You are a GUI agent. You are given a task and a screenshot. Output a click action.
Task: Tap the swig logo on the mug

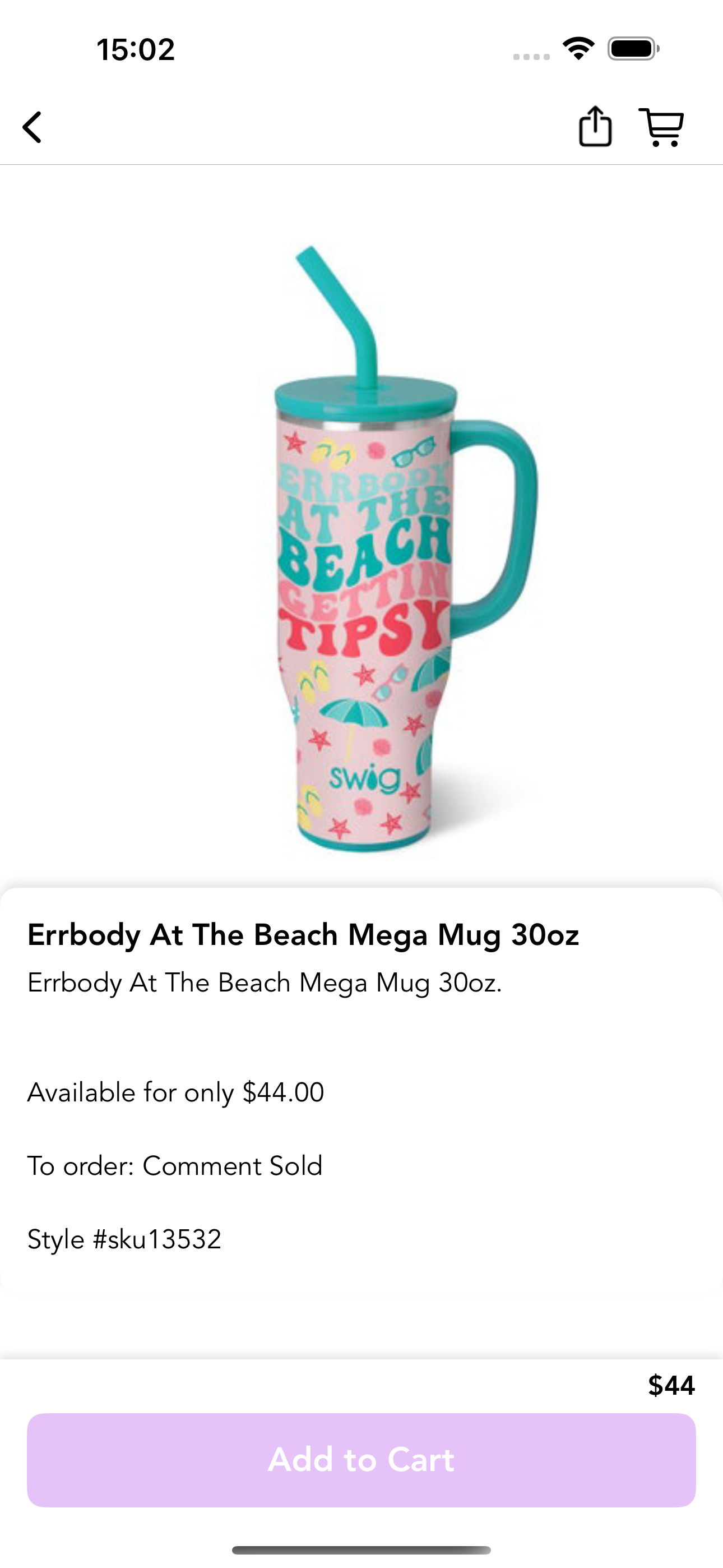point(364,778)
